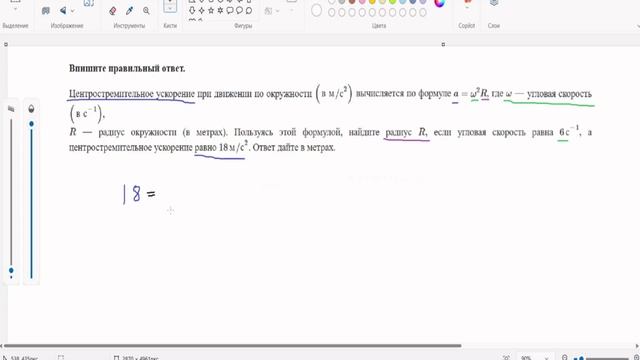The height and width of the screenshot is (360, 640).
Task: Pick the pink color swatch
Action: (x=362, y=2)
